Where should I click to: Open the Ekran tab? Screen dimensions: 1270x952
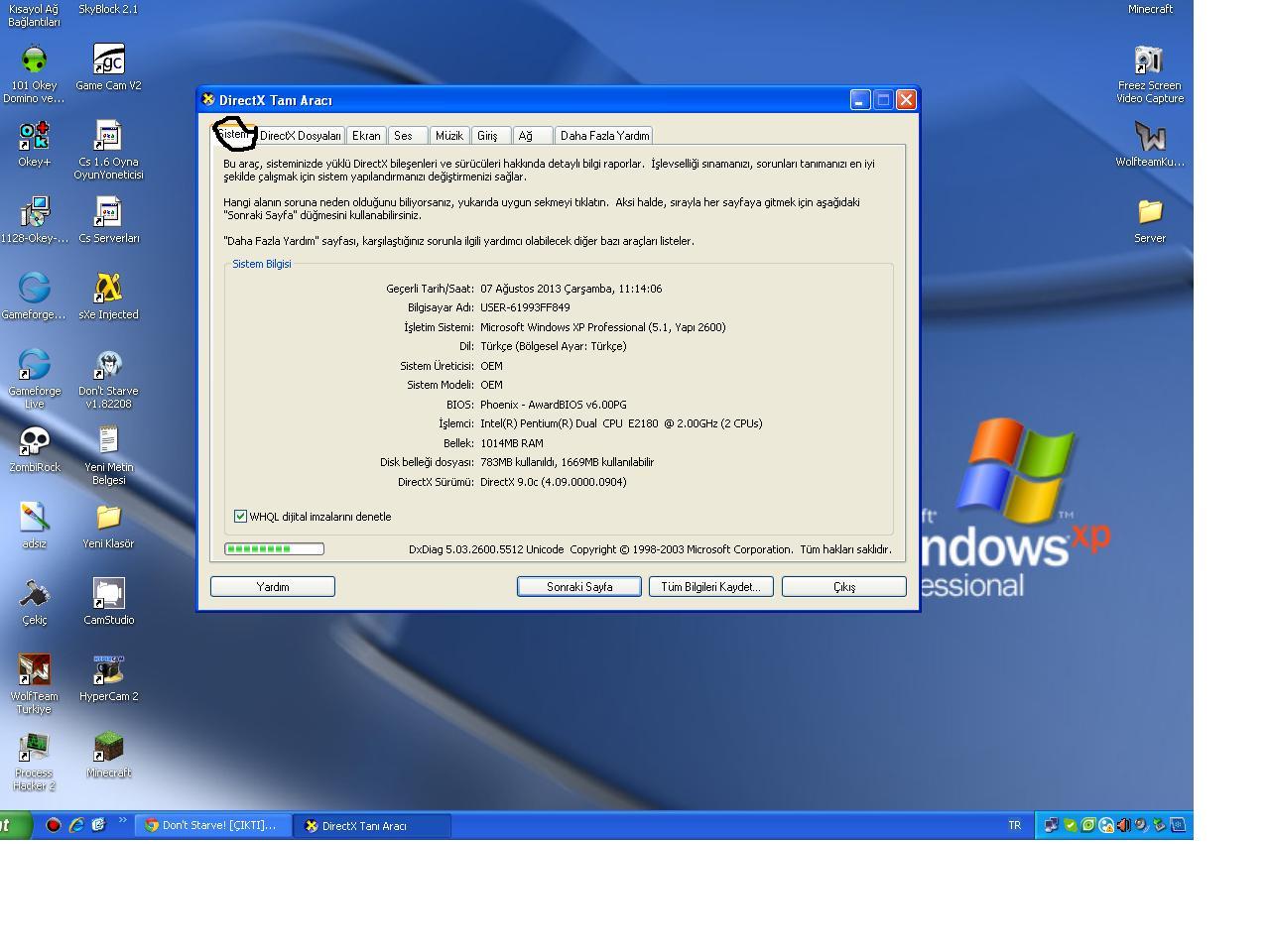click(x=366, y=136)
